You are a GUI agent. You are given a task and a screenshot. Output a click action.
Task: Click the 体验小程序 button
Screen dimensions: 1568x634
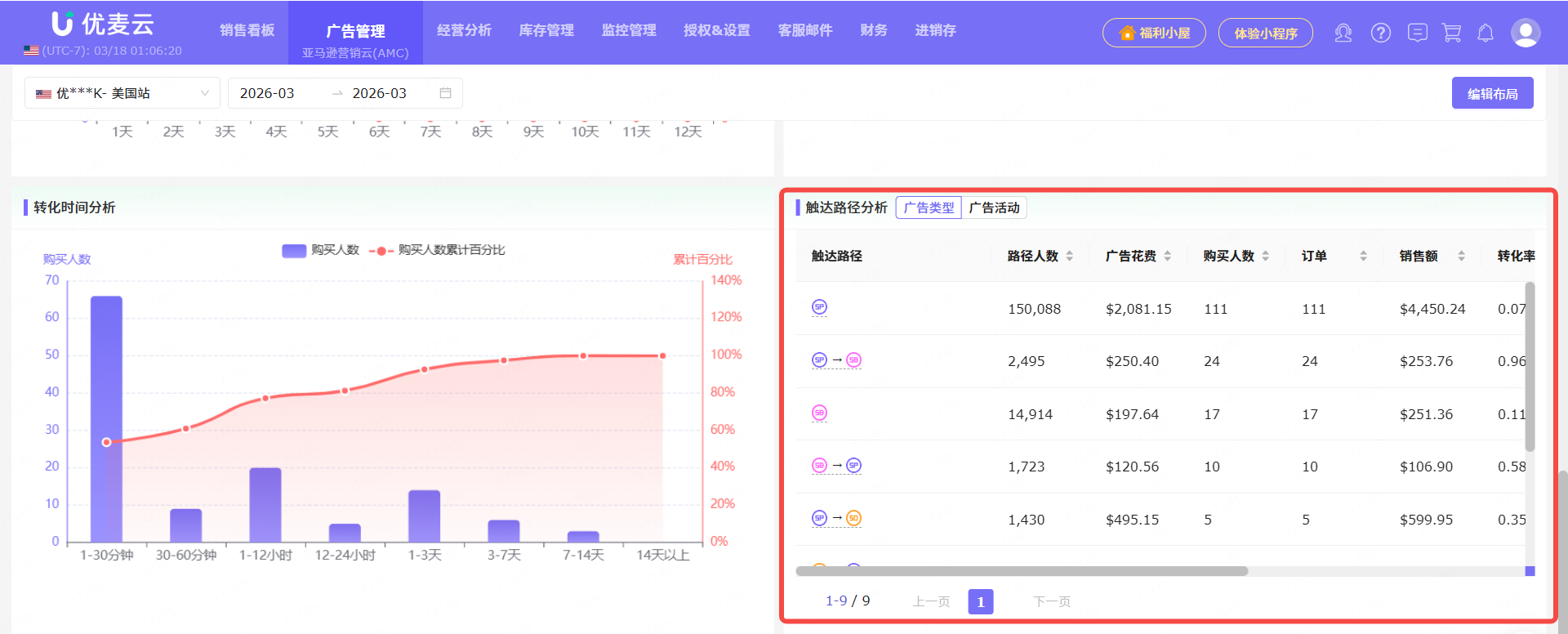click(x=1266, y=33)
